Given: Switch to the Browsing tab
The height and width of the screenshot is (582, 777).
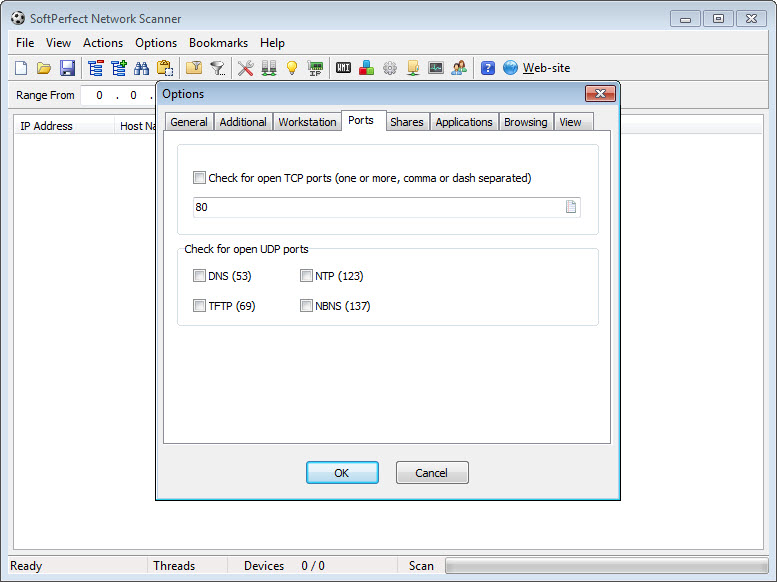Looking at the screenshot, I should (525, 122).
